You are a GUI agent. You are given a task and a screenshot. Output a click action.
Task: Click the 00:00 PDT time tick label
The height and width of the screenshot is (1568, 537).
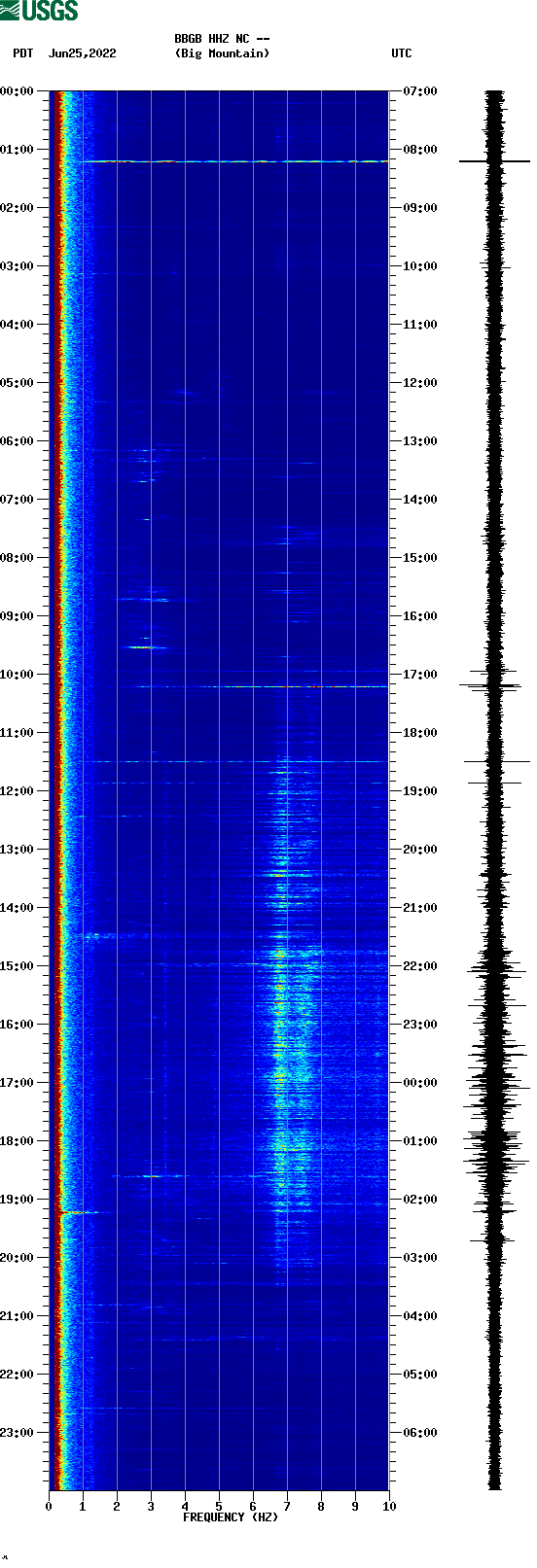18,91
